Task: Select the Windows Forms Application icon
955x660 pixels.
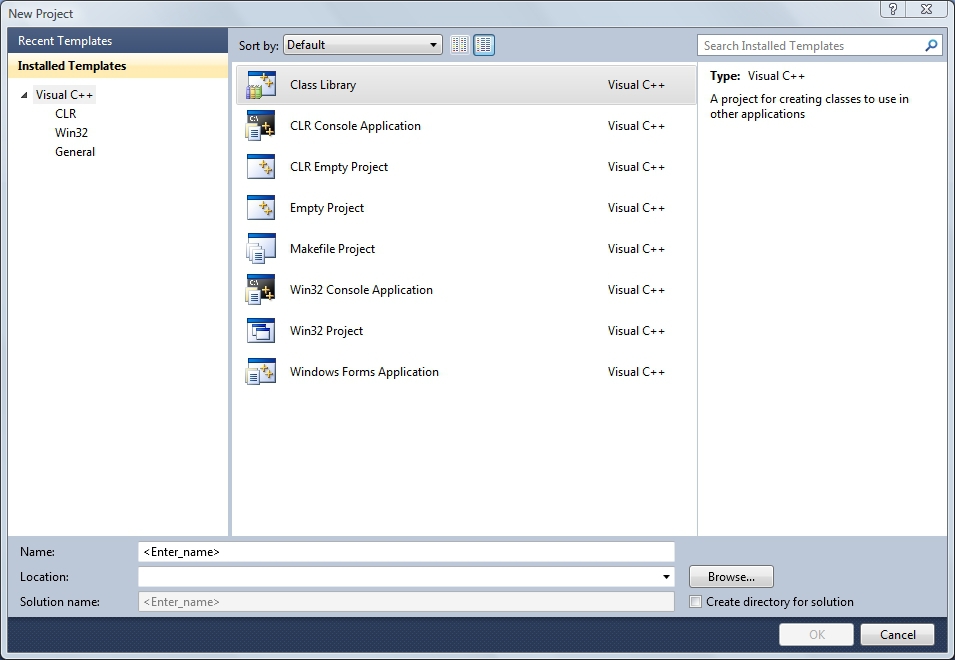Action: tap(261, 373)
